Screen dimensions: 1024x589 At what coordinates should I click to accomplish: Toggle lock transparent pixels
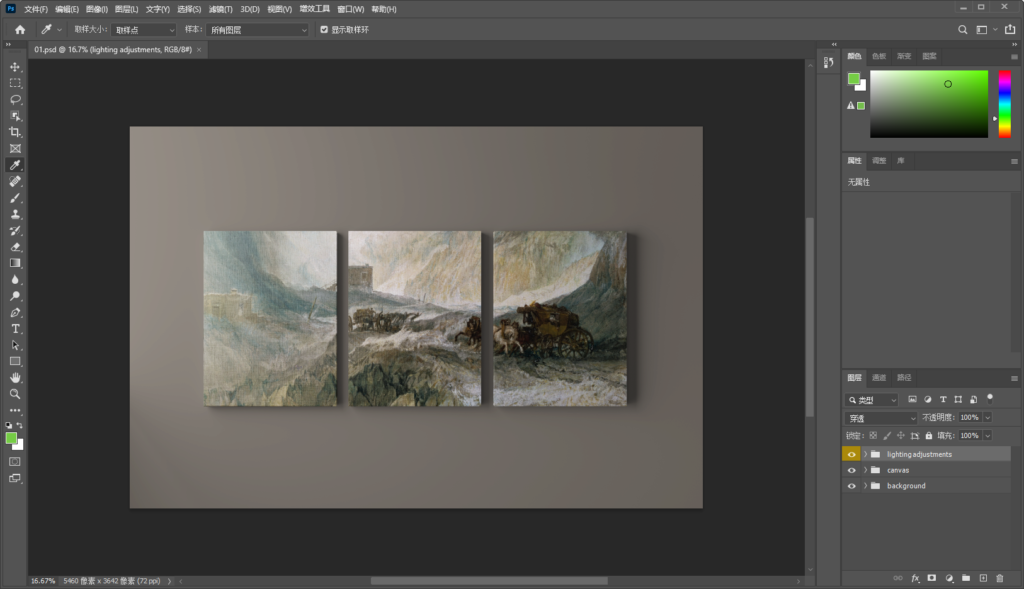pyautogui.click(x=873, y=436)
